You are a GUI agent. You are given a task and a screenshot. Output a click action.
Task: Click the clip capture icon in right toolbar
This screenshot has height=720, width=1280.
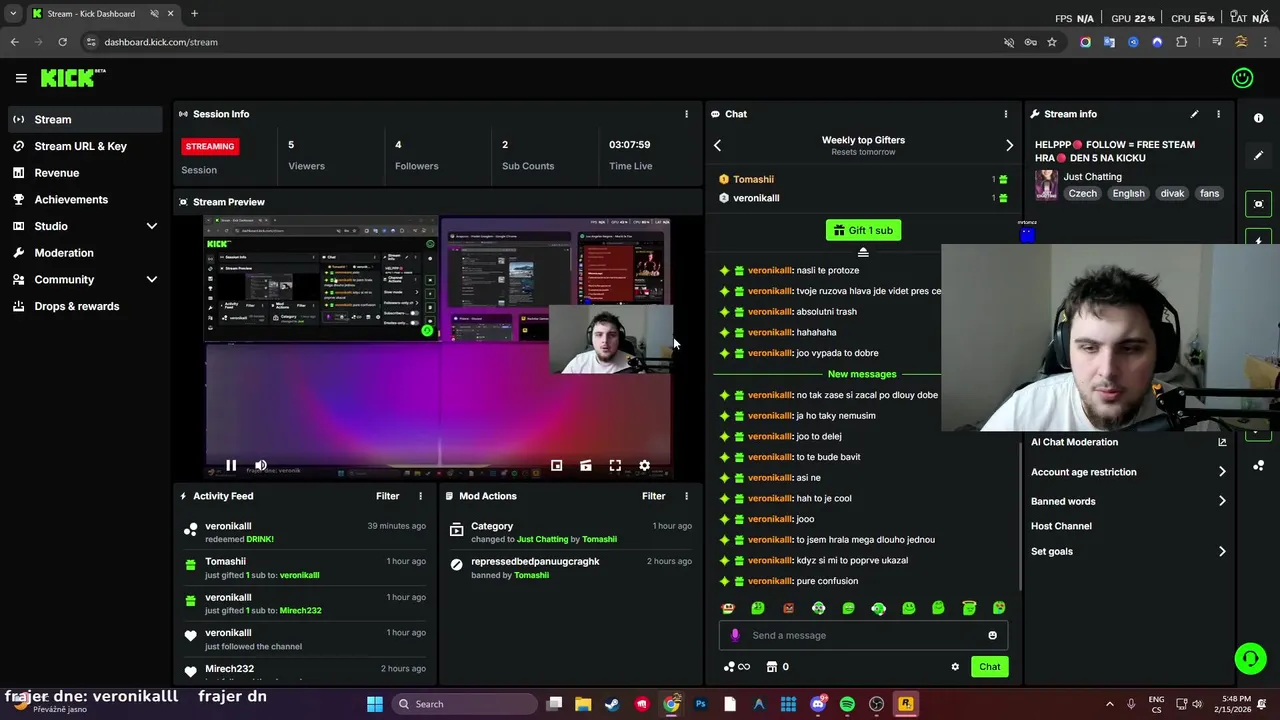pyautogui.click(x=1258, y=204)
